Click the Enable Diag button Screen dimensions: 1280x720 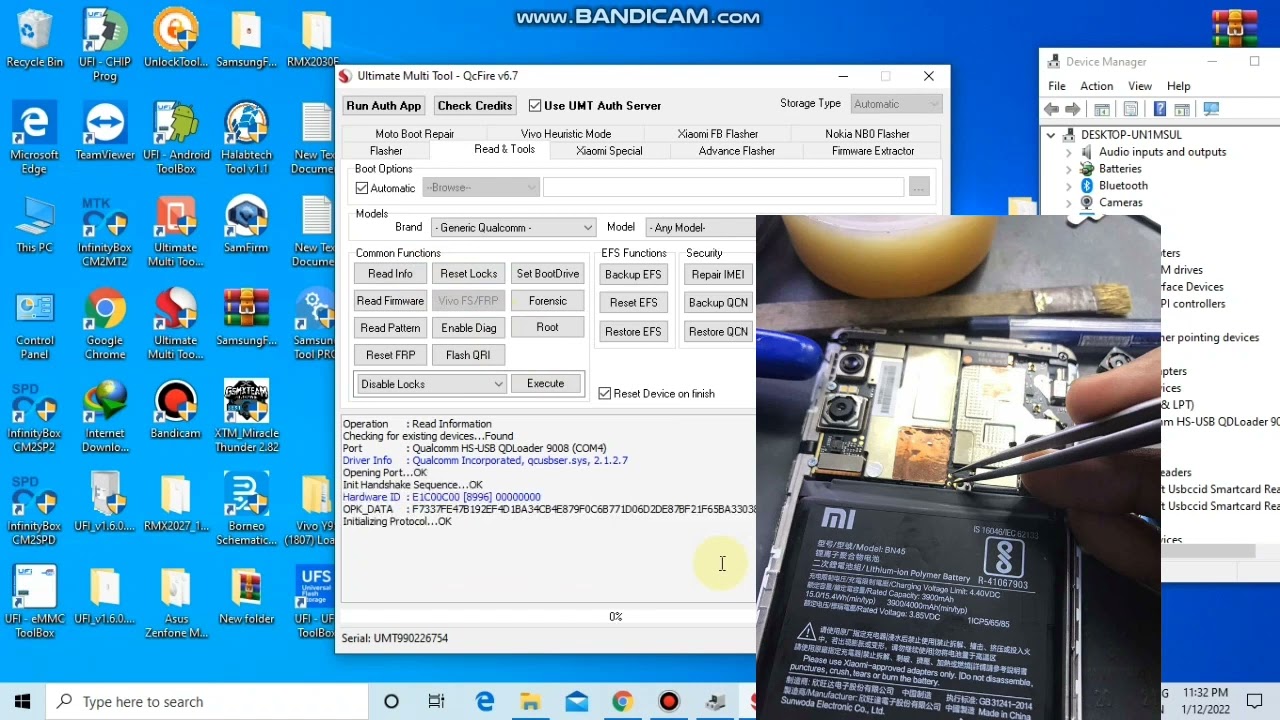[x=468, y=328]
